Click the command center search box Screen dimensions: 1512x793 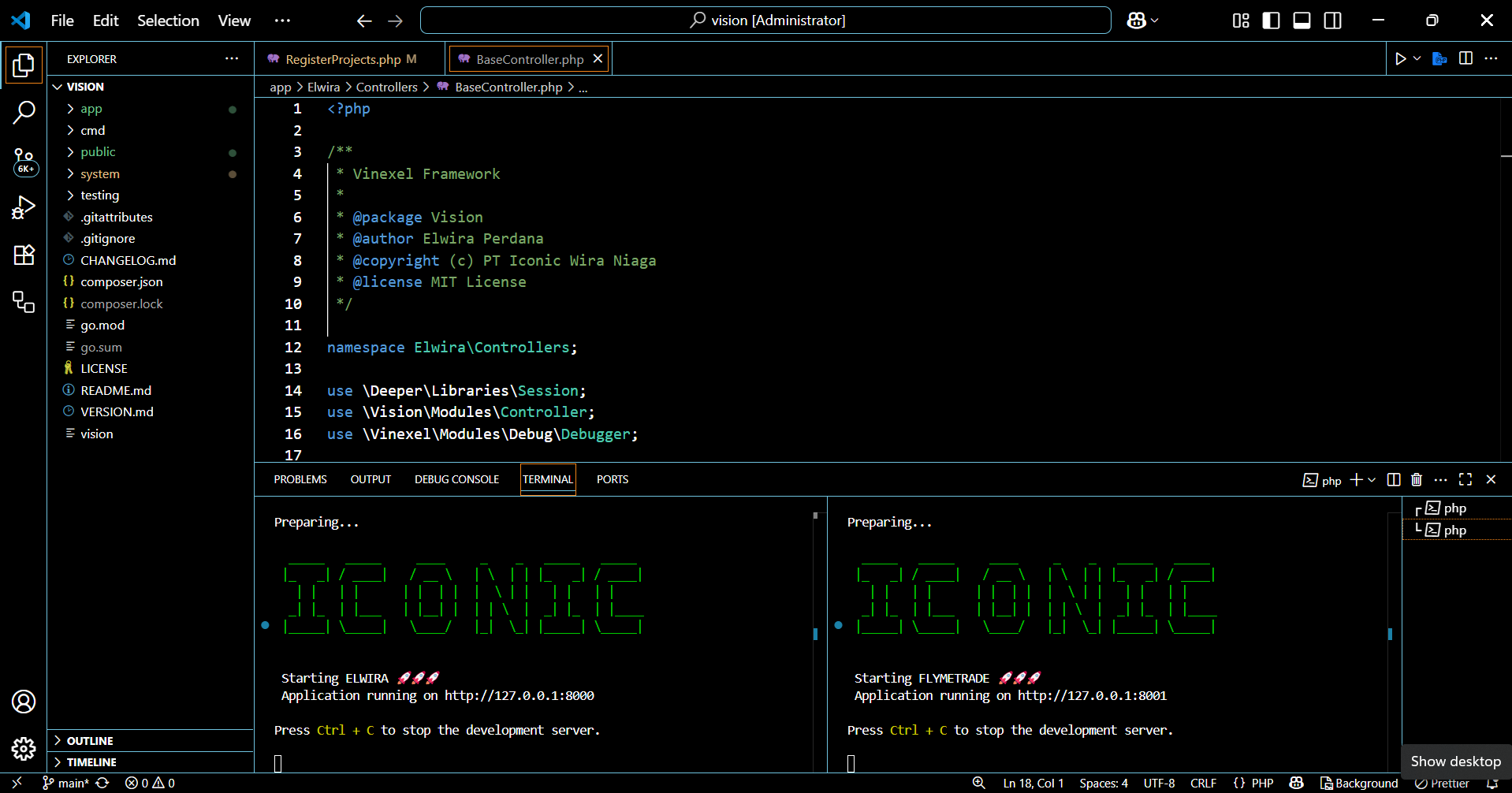pos(765,20)
